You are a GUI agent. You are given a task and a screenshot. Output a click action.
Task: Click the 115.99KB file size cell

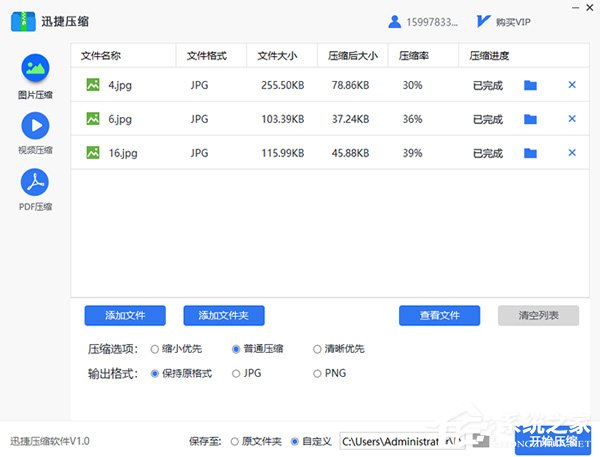tap(283, 153)
